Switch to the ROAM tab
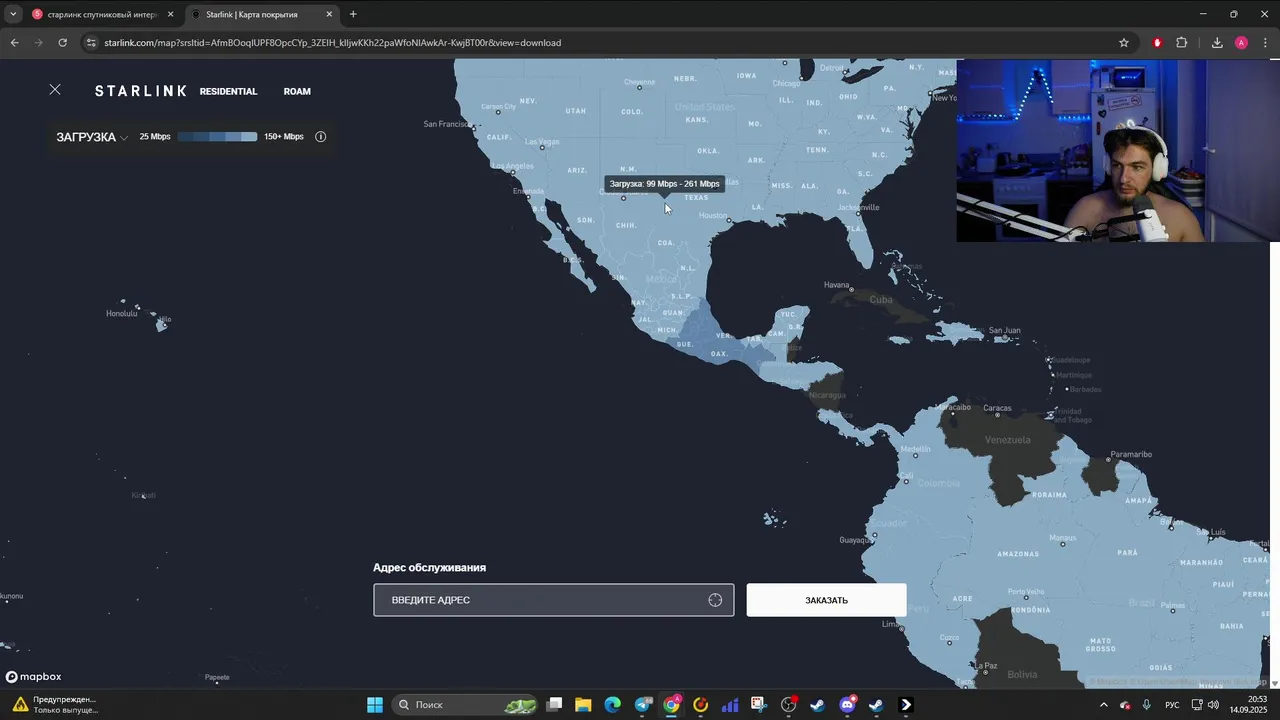 coord(297,91)
